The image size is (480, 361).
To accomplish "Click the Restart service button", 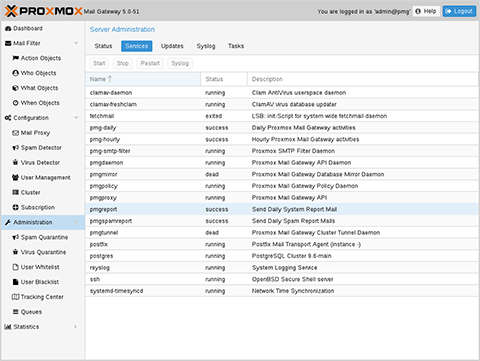I will pyautogui.click(x=150, y=63).
